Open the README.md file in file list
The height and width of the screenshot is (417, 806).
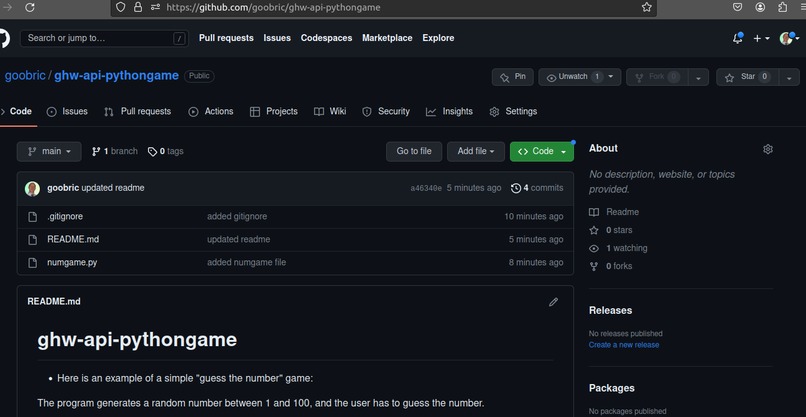[x=73, y=240]
